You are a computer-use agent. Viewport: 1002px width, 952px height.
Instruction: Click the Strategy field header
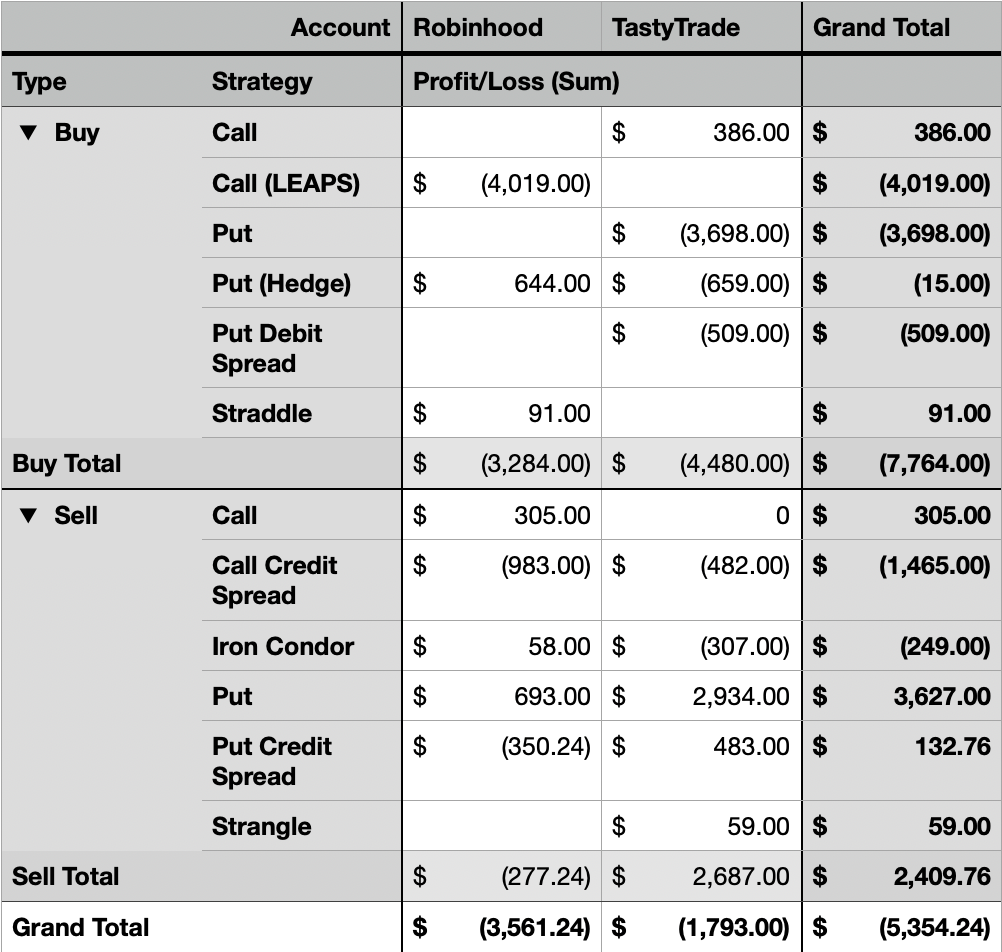(262, 82)
